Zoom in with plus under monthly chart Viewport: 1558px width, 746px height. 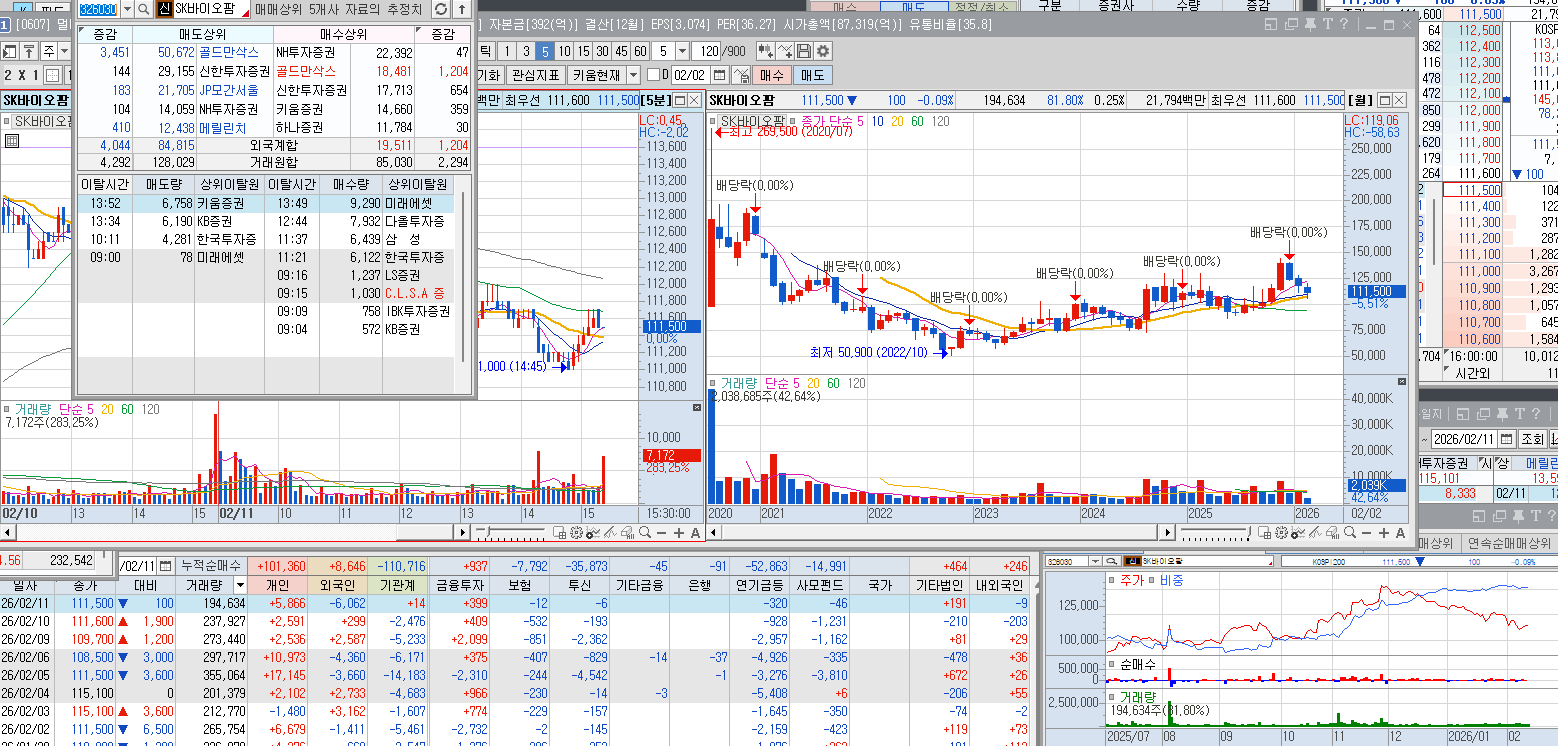[1384, 533]
